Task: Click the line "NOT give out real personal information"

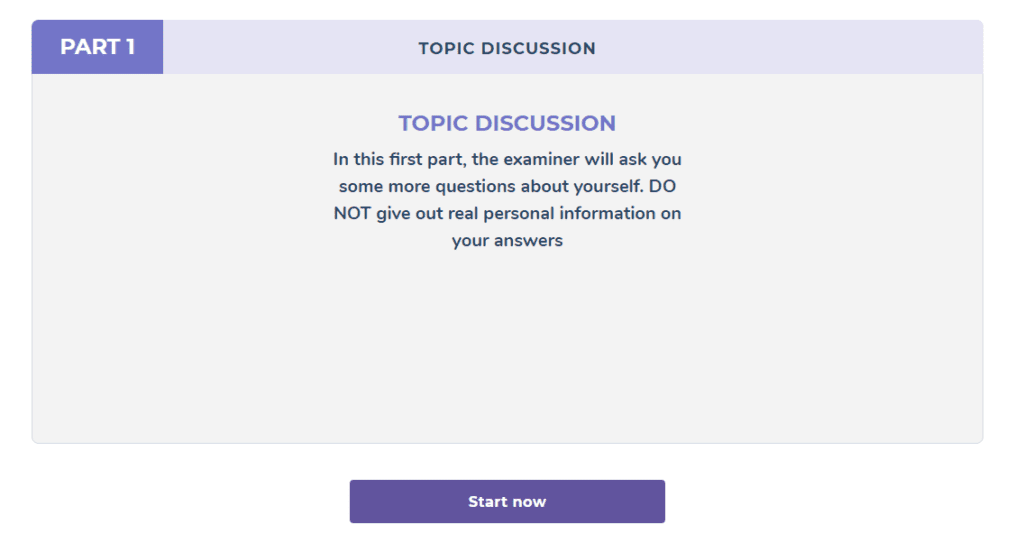Action: [x=507, y=213]
